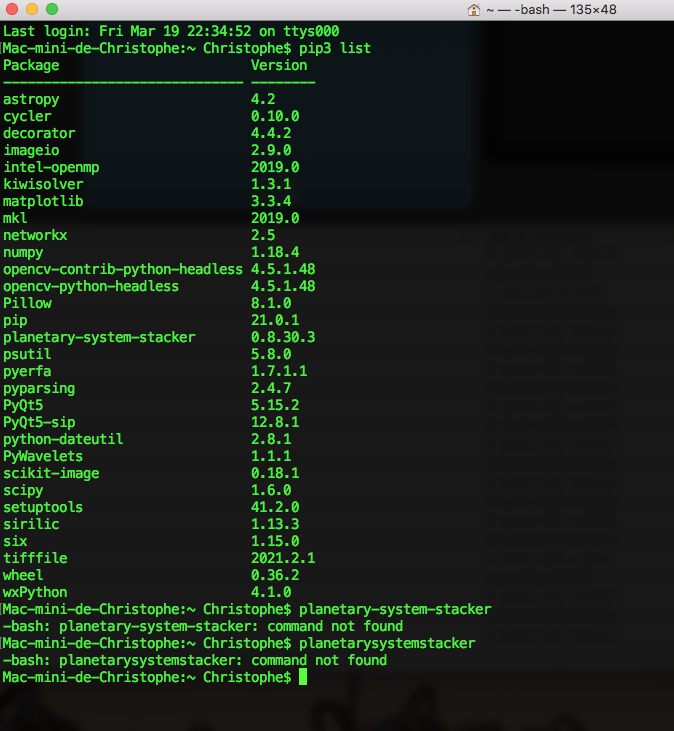674x731 pixels.
Task: Click the typed 'planetarysystemstacker' command at prompt
Action: [387, 644]
